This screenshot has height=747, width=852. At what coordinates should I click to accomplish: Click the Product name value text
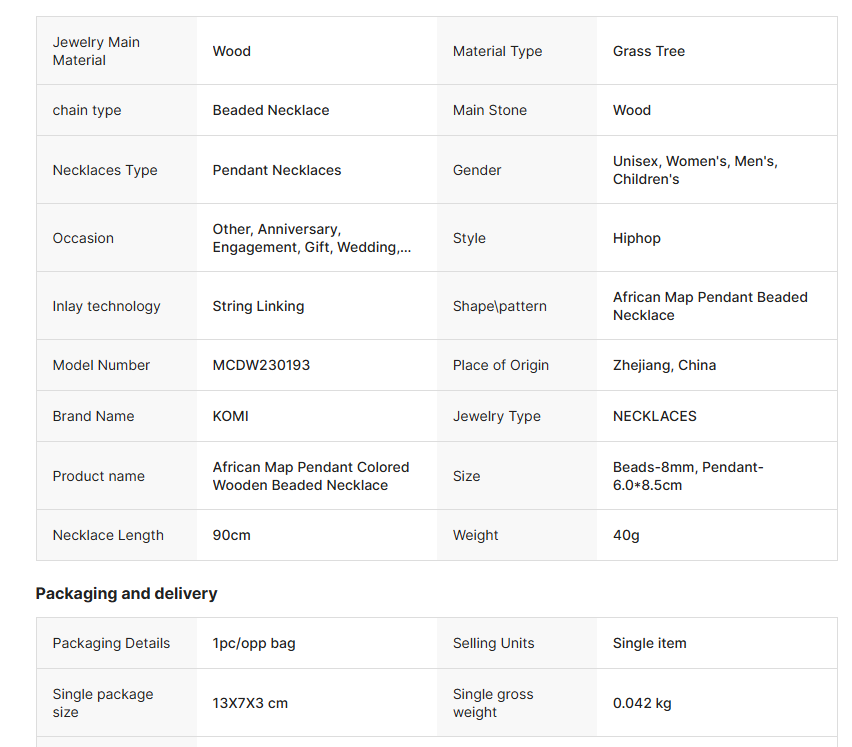[x=310, y=476]
